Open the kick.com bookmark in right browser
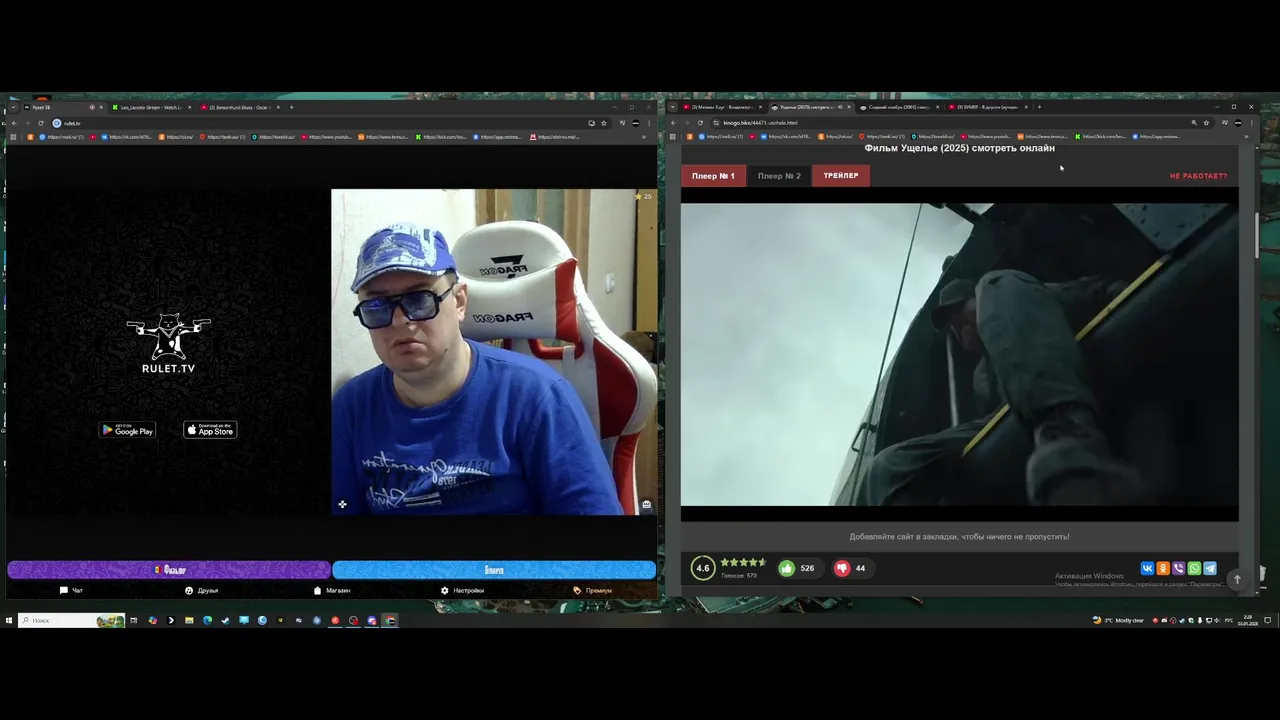Image resolution: width=1280 pixels, height=720 pixels. pyautogui.click(x=1100, y=137)
